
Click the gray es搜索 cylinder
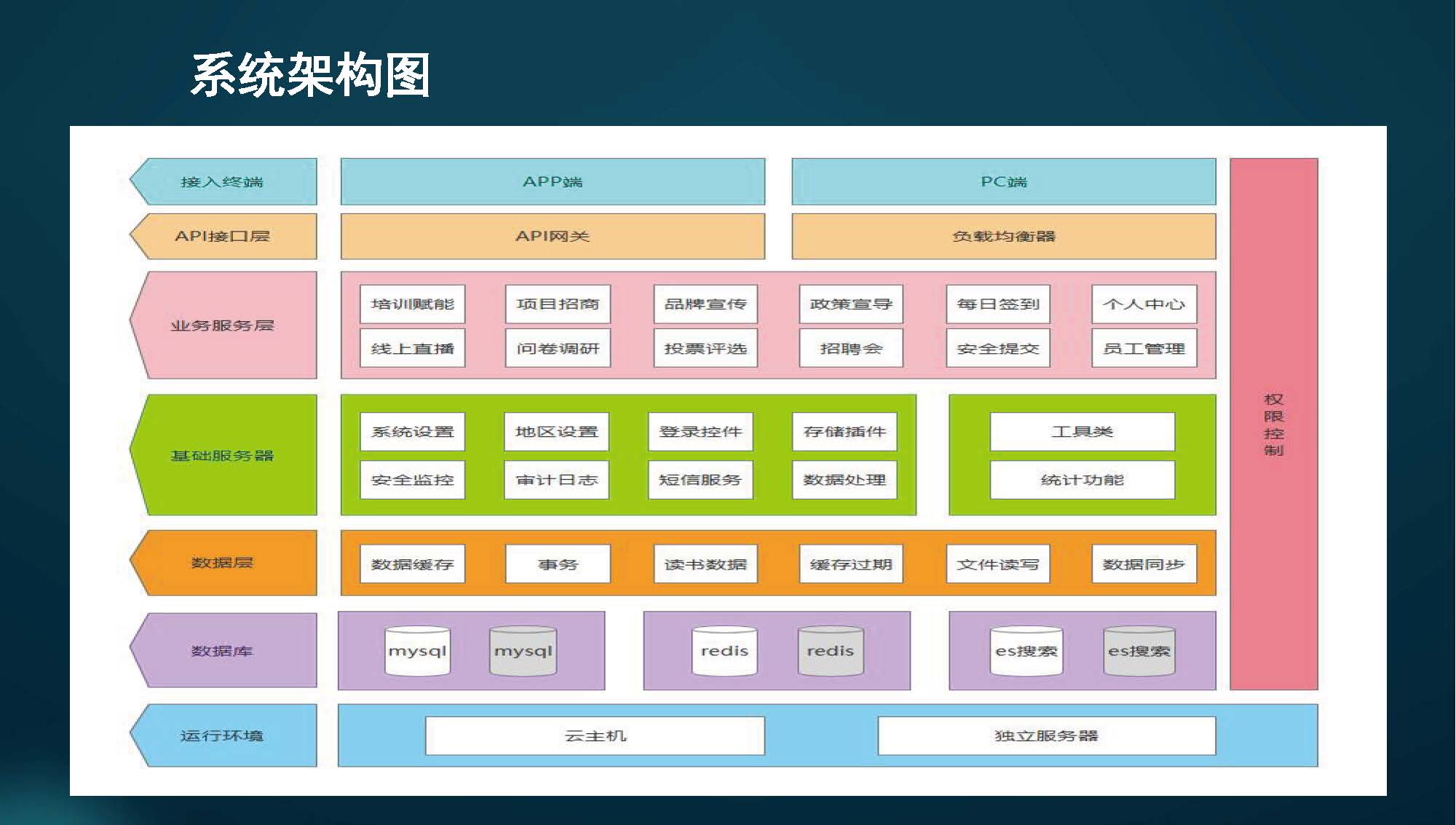coord(1139,651)
